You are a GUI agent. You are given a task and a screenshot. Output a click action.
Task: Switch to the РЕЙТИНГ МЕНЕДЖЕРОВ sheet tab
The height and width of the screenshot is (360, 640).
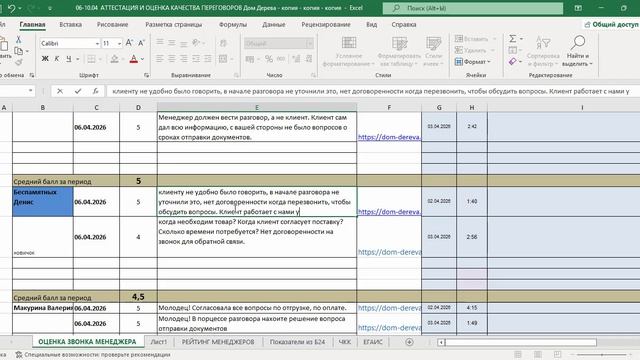pos(218,342)
